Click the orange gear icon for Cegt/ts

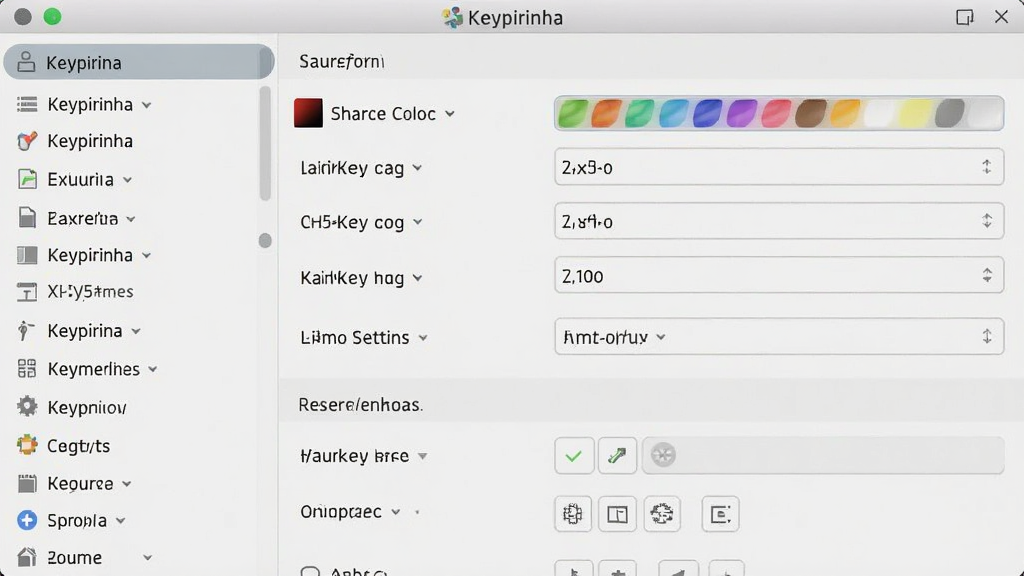coord(27,445)
